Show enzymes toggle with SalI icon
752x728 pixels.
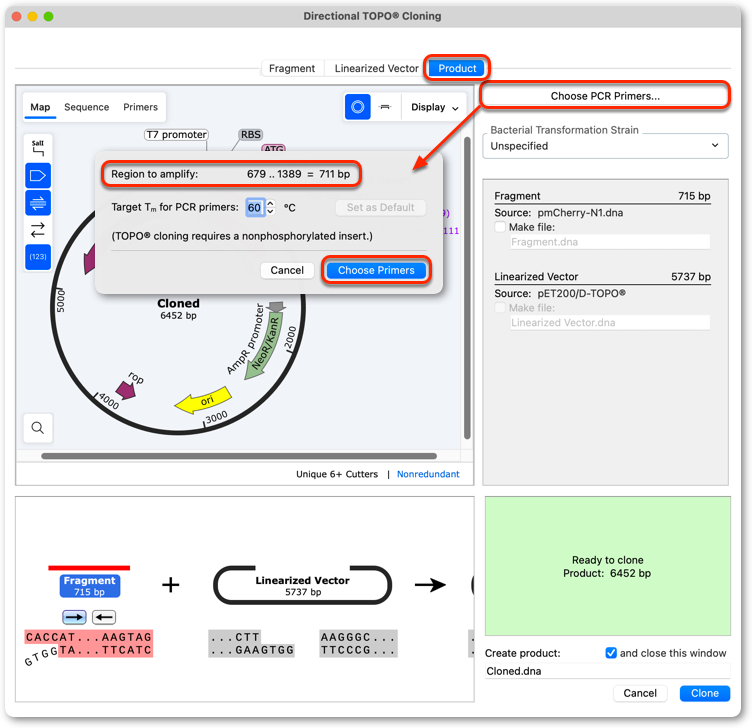point(38,148)
